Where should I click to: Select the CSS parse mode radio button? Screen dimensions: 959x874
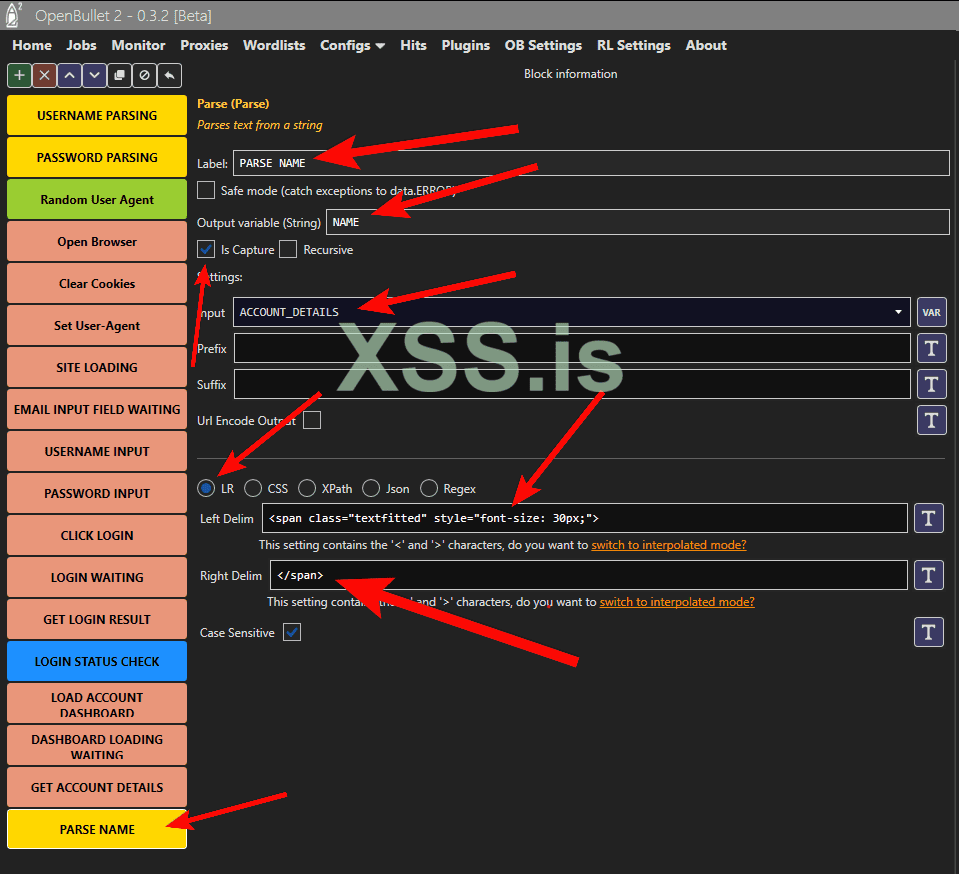(253, 488)
